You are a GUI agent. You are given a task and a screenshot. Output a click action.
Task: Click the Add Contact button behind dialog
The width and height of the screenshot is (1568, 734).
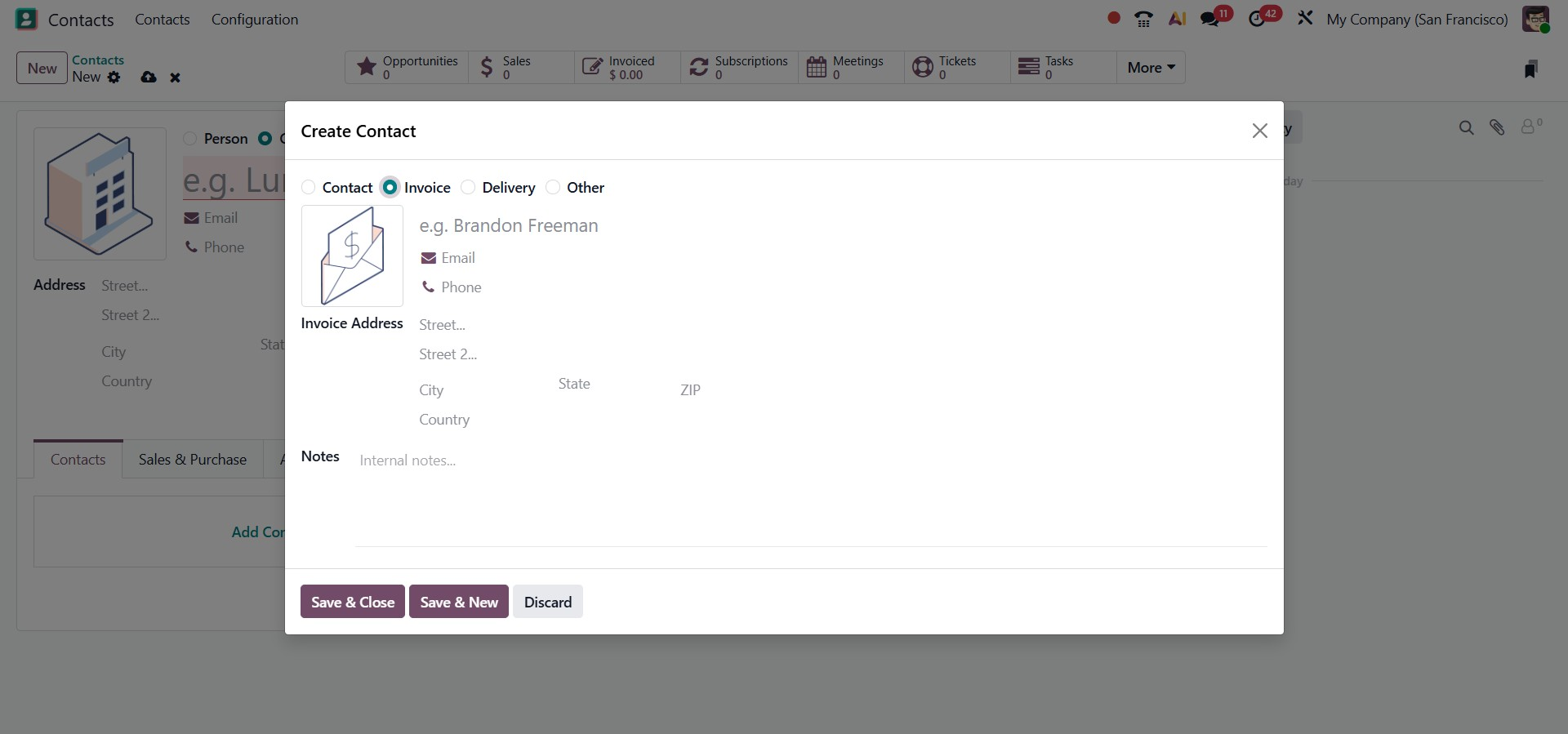point(258,532)
